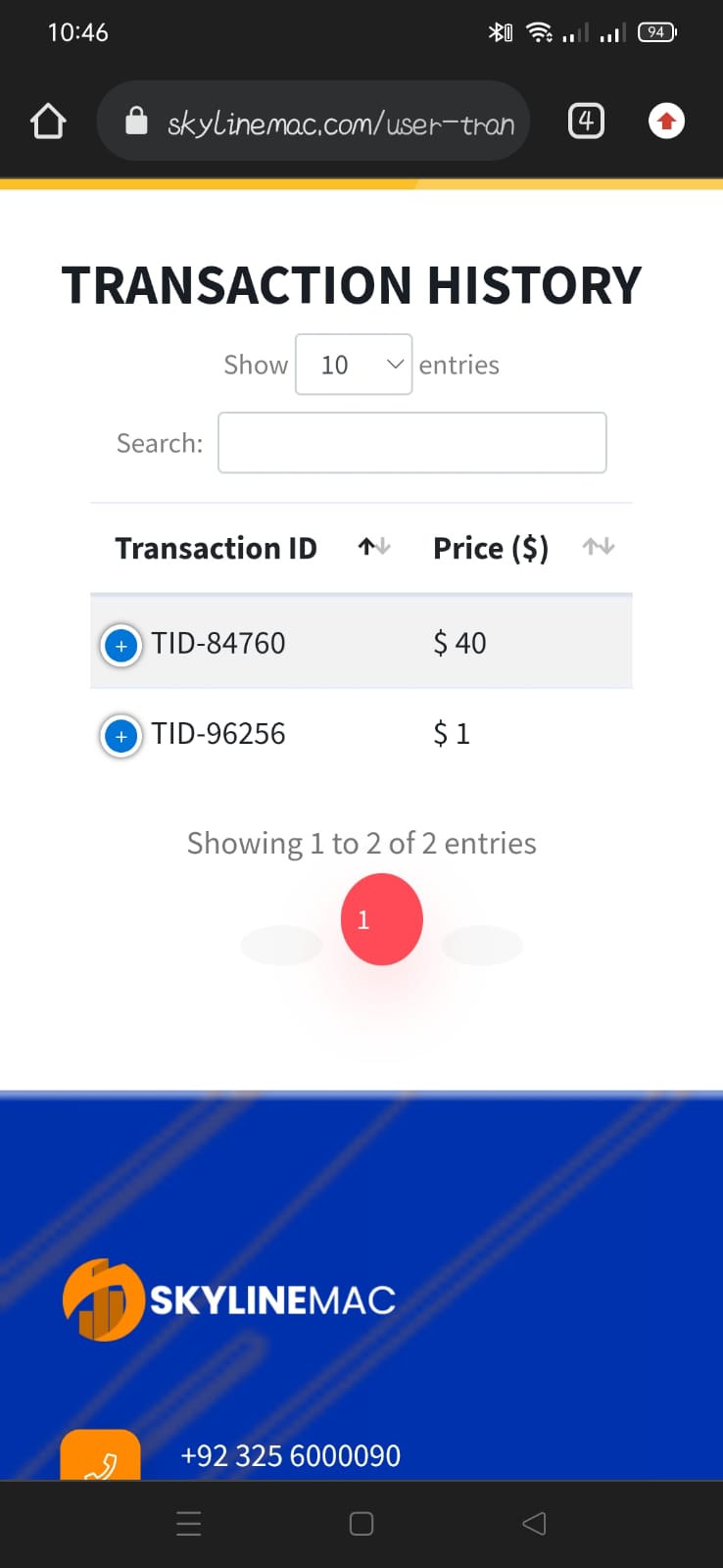Tap the red upload arrow browser icon
Screen dimensions: 723x1568
pos(666,122)
